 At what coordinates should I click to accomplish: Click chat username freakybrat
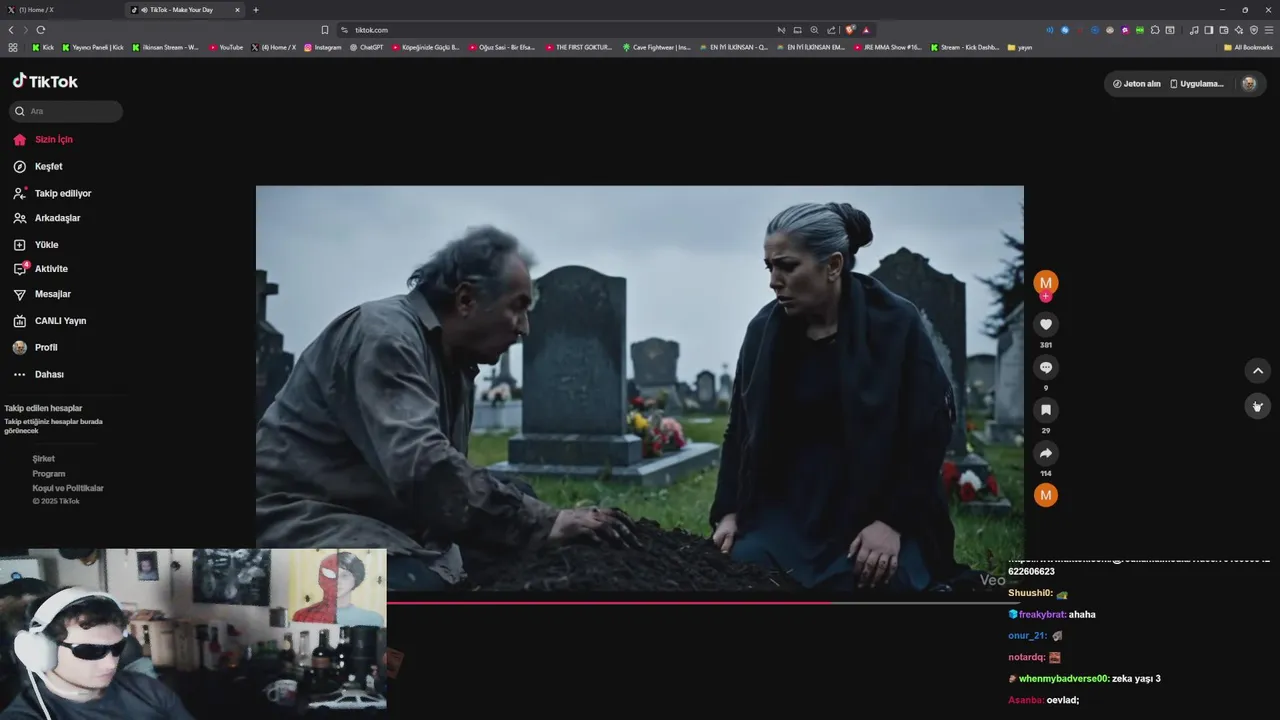point(1042,615)
